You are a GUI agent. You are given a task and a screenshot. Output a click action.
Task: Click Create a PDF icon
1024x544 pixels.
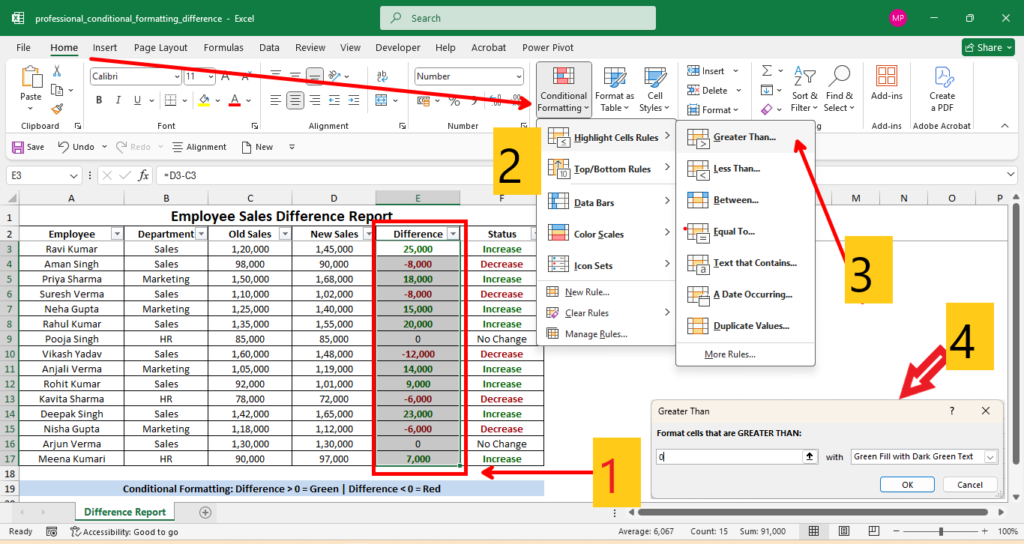pyautogui.click(x=942, y=88)
